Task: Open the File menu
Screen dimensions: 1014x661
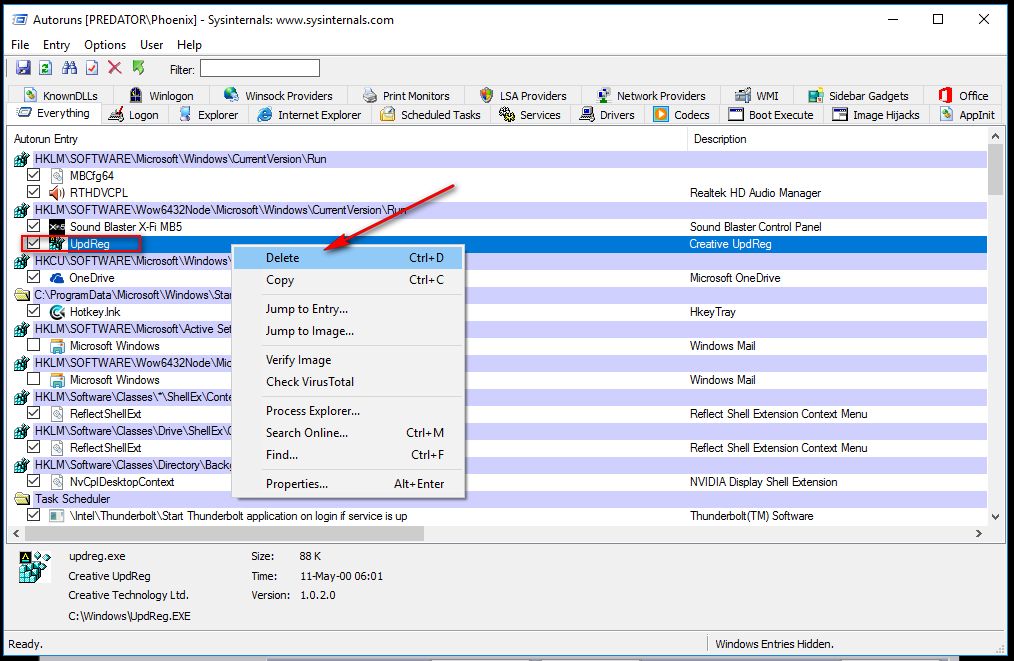Action: tap(20, 45)
